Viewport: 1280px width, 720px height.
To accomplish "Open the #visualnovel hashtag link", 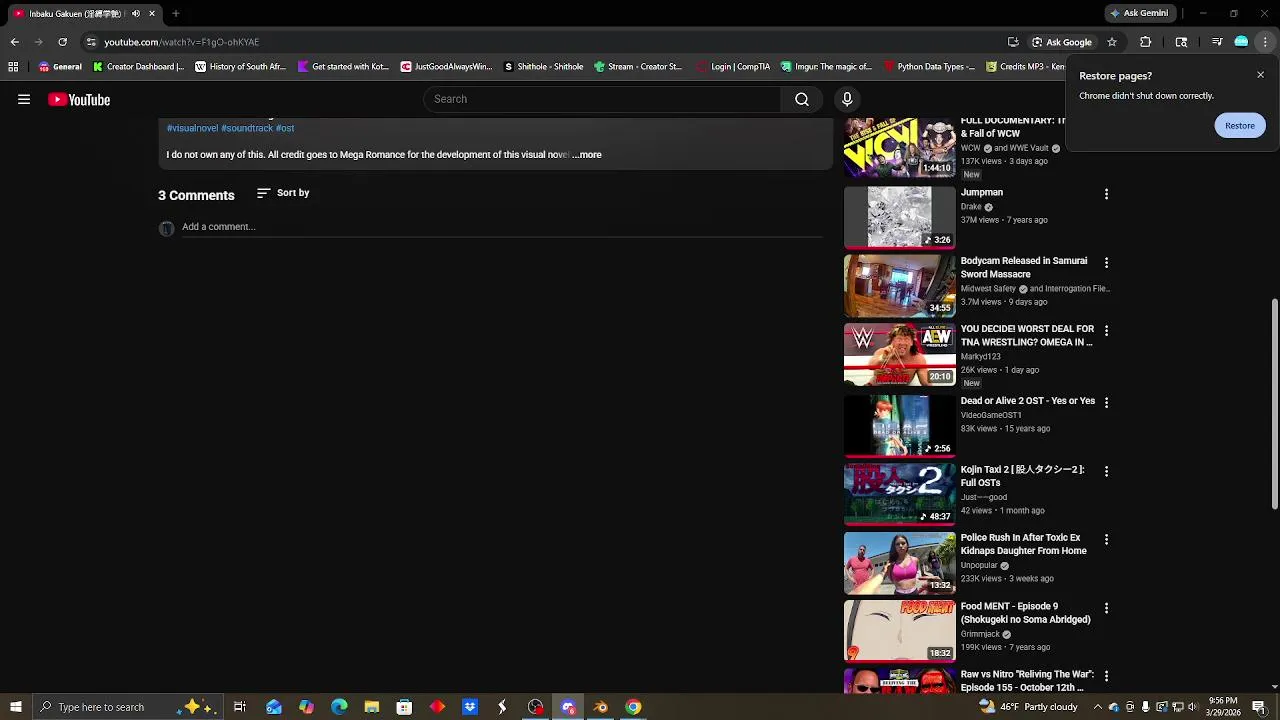I will [192, 128].
